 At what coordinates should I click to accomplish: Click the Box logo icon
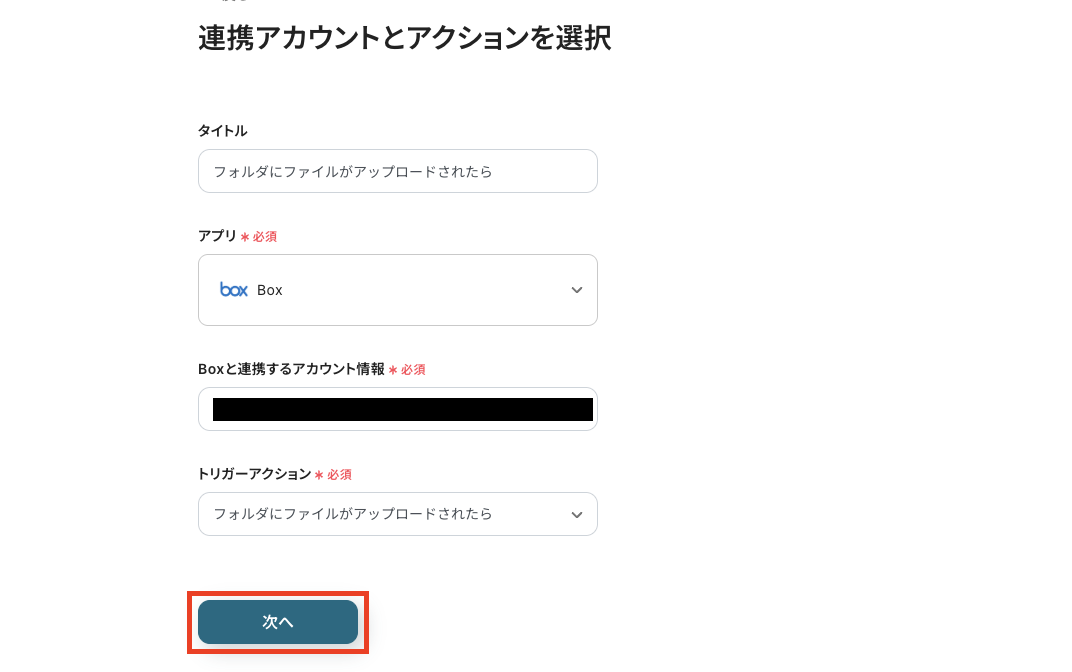[233, 290]
